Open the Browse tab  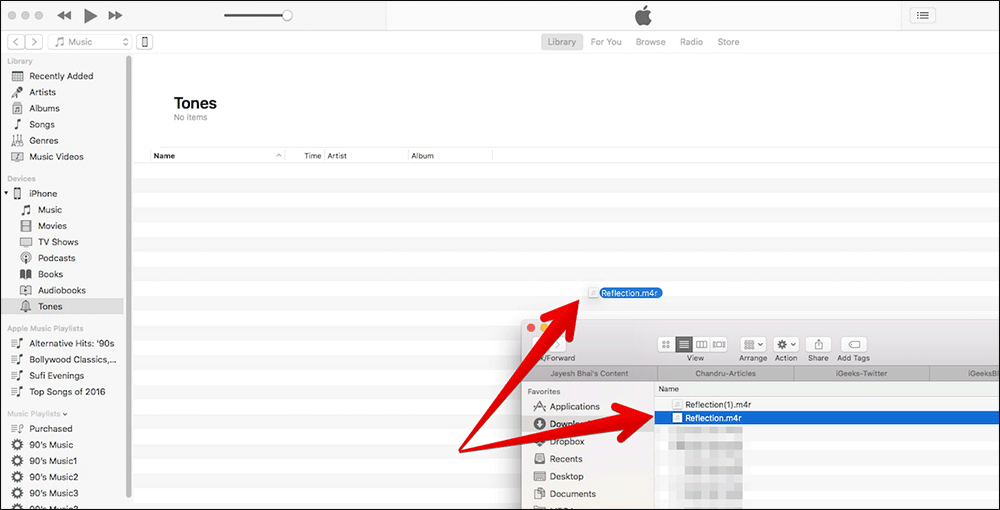[x=650, y=42]
